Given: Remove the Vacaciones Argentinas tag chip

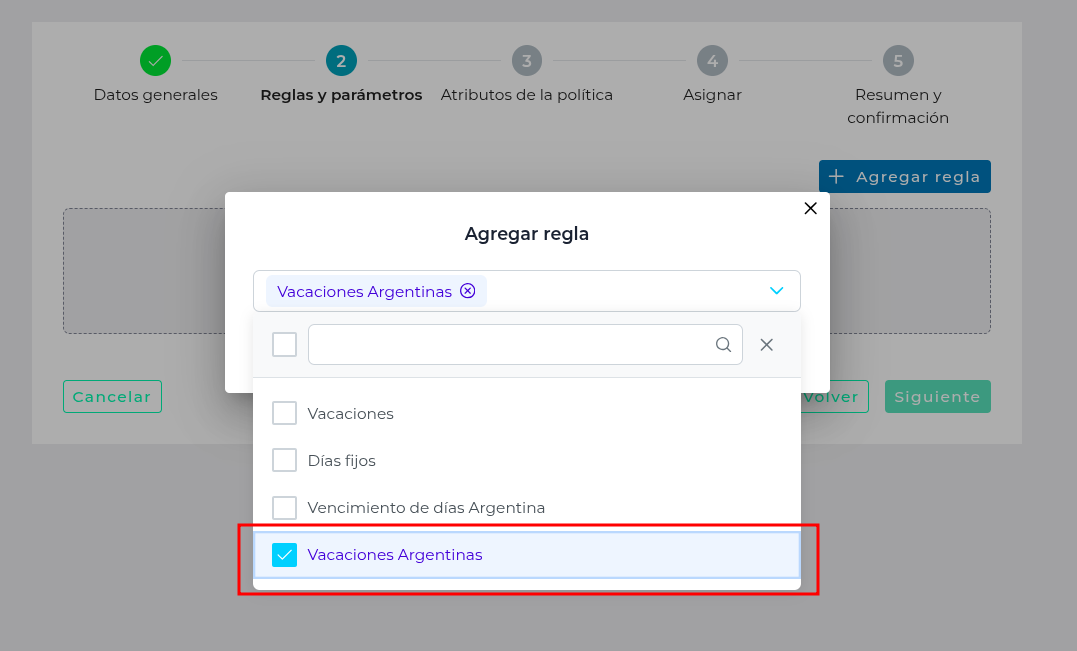Looking at the screenshot, I should click(x=467, y=291).
